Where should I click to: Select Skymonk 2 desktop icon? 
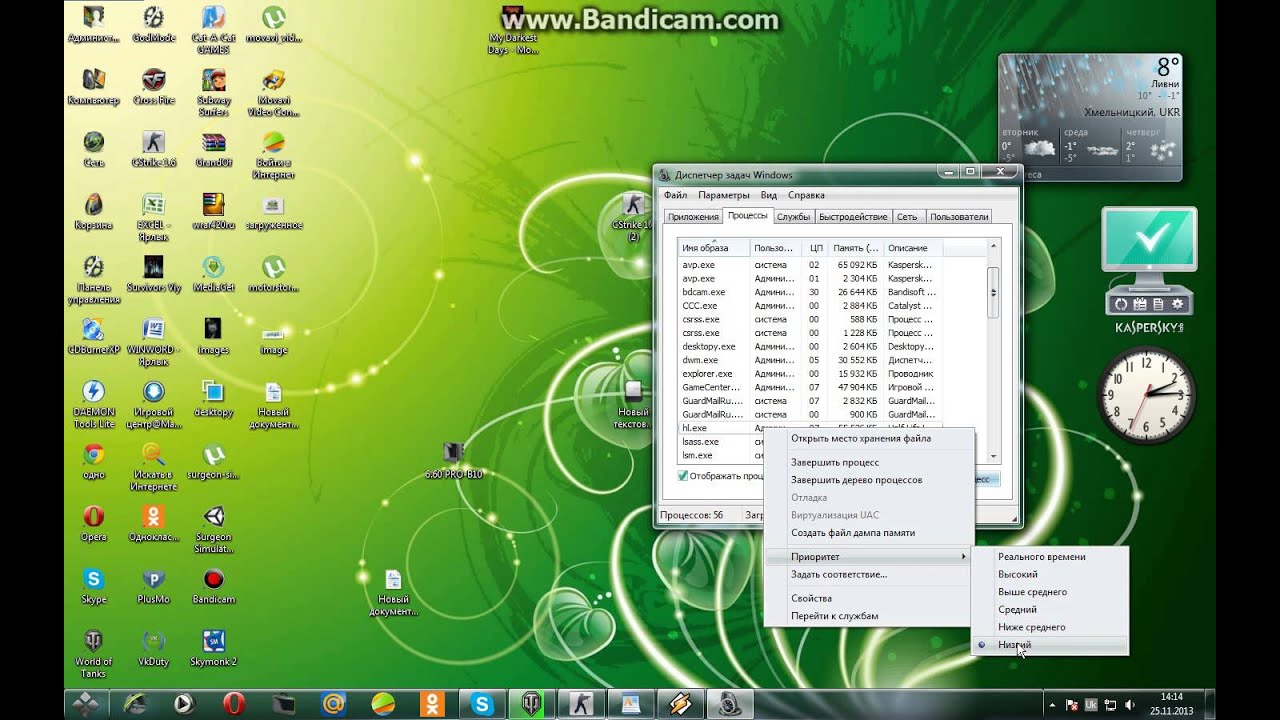213,647
